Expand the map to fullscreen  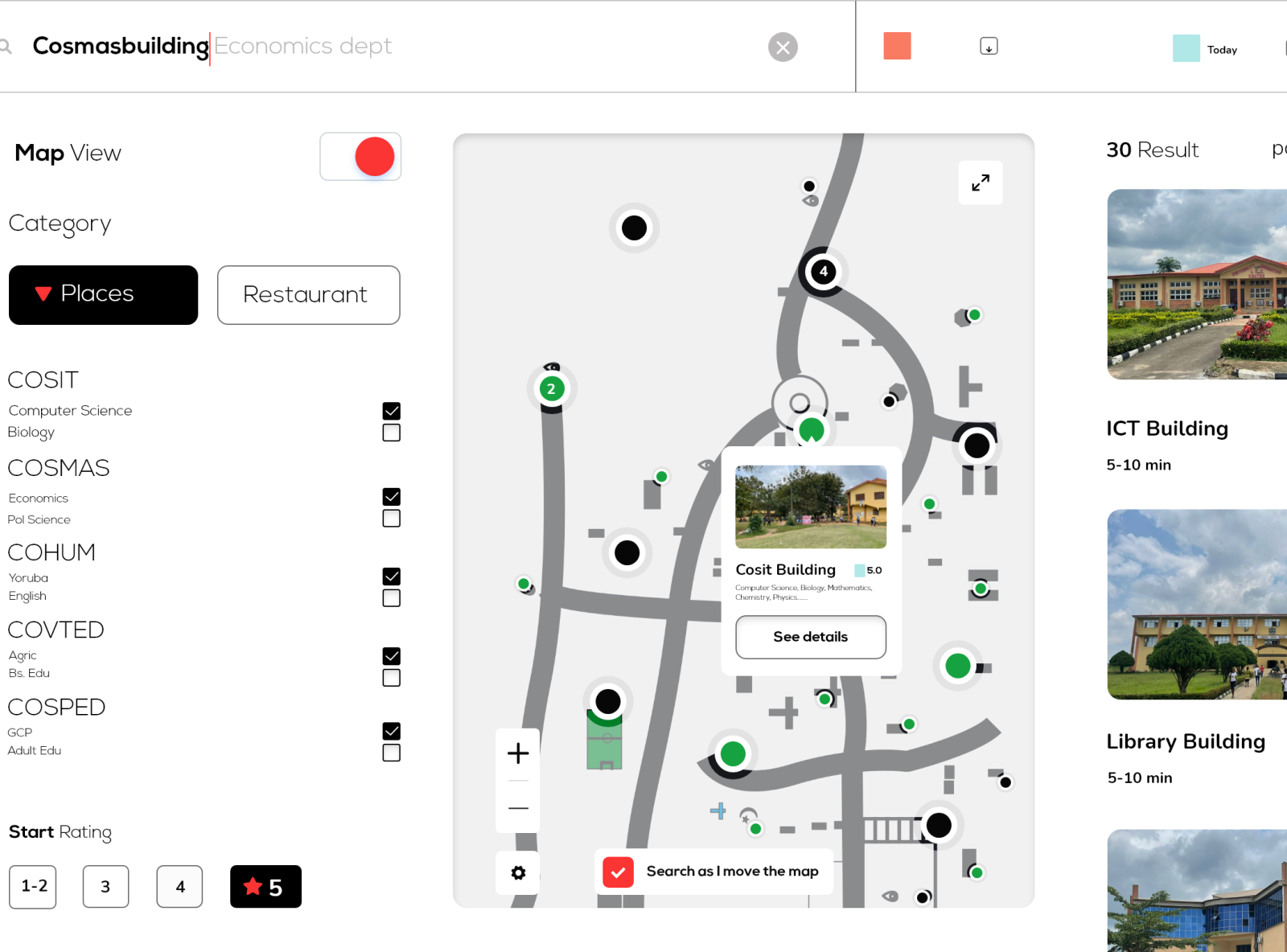click(x=980, y=183)
